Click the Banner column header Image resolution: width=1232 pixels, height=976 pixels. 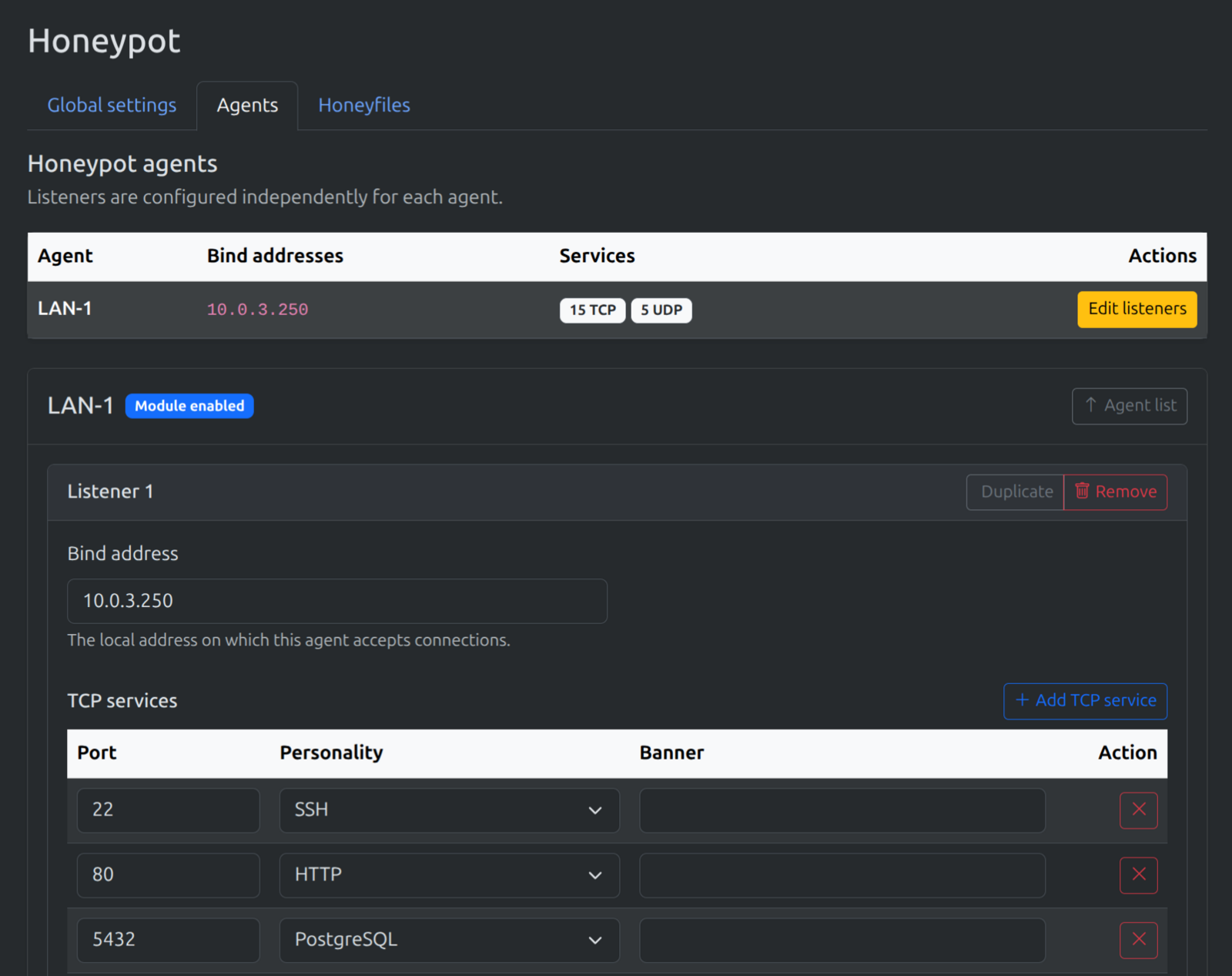[x=671, y=753]
